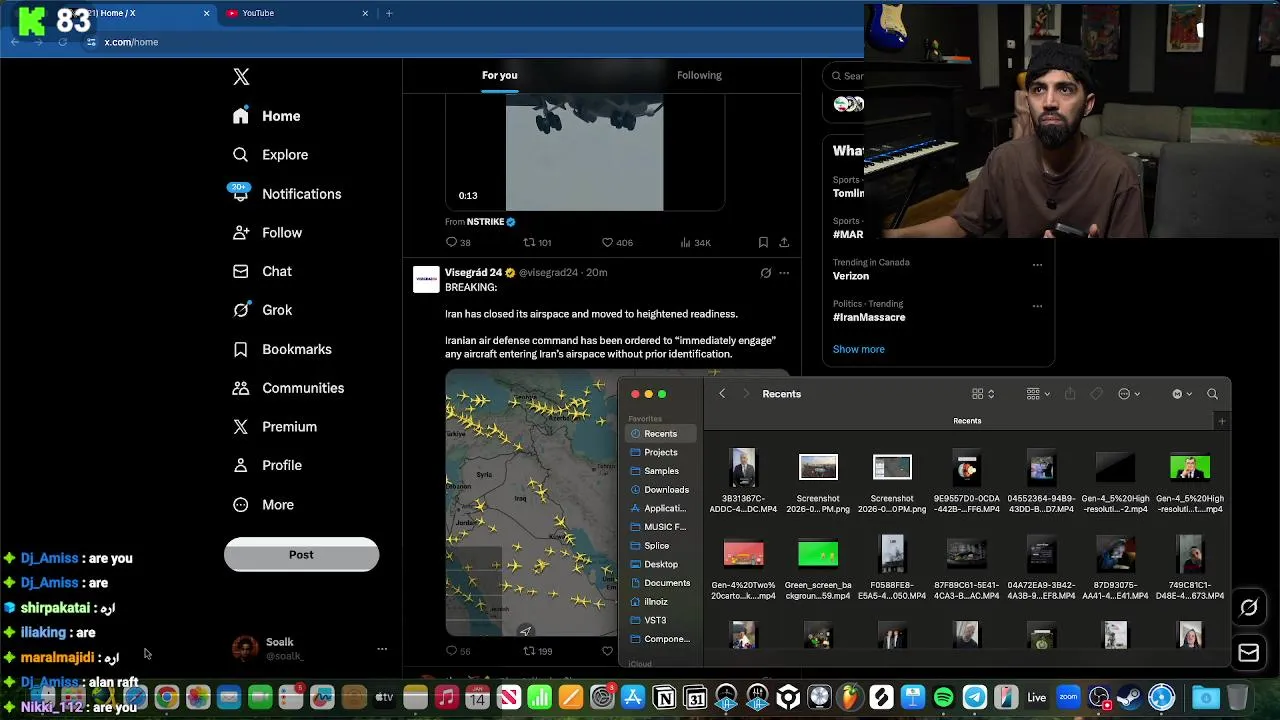The image size is (1280, 720).
Task: View analytics showing 34K views
Action: pos(695,242)
